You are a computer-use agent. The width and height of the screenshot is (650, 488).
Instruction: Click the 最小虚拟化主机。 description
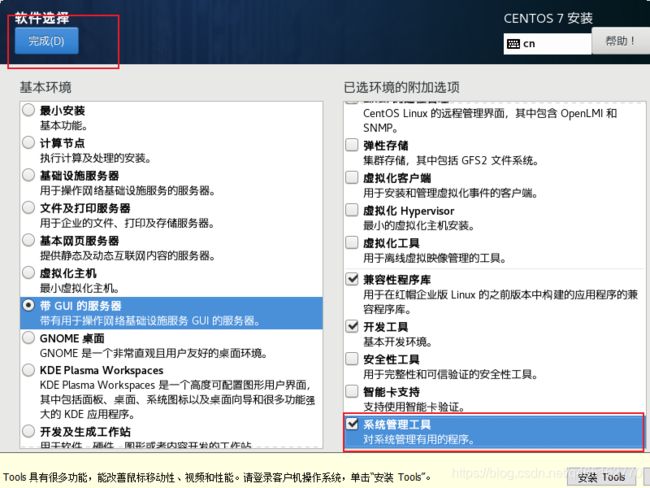pyautogui.click(x=80, y=288)
